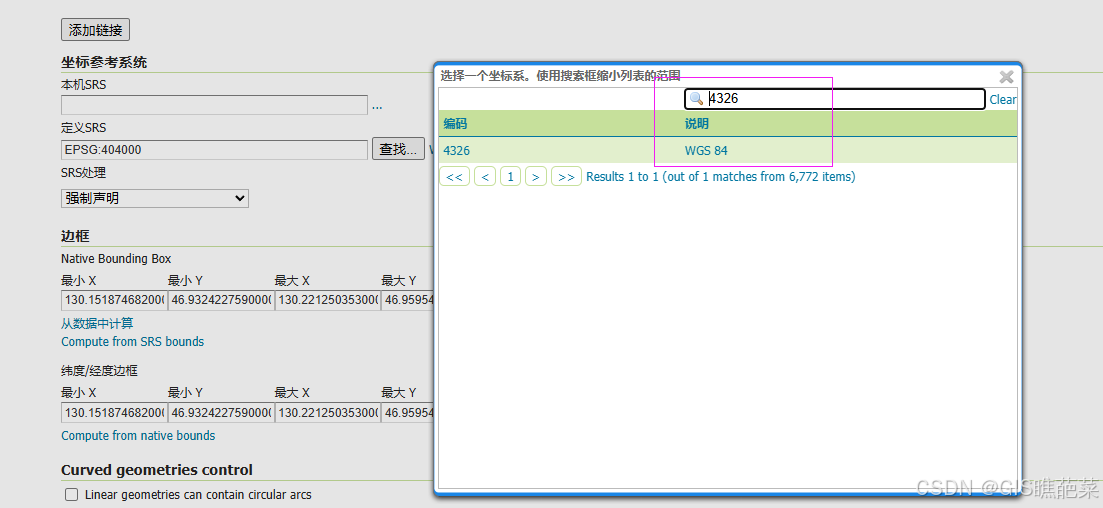This screenshot has width=1103, height=508.
Task: Click the Results 1 to 1 status text
Action: [x=720, y=177]
